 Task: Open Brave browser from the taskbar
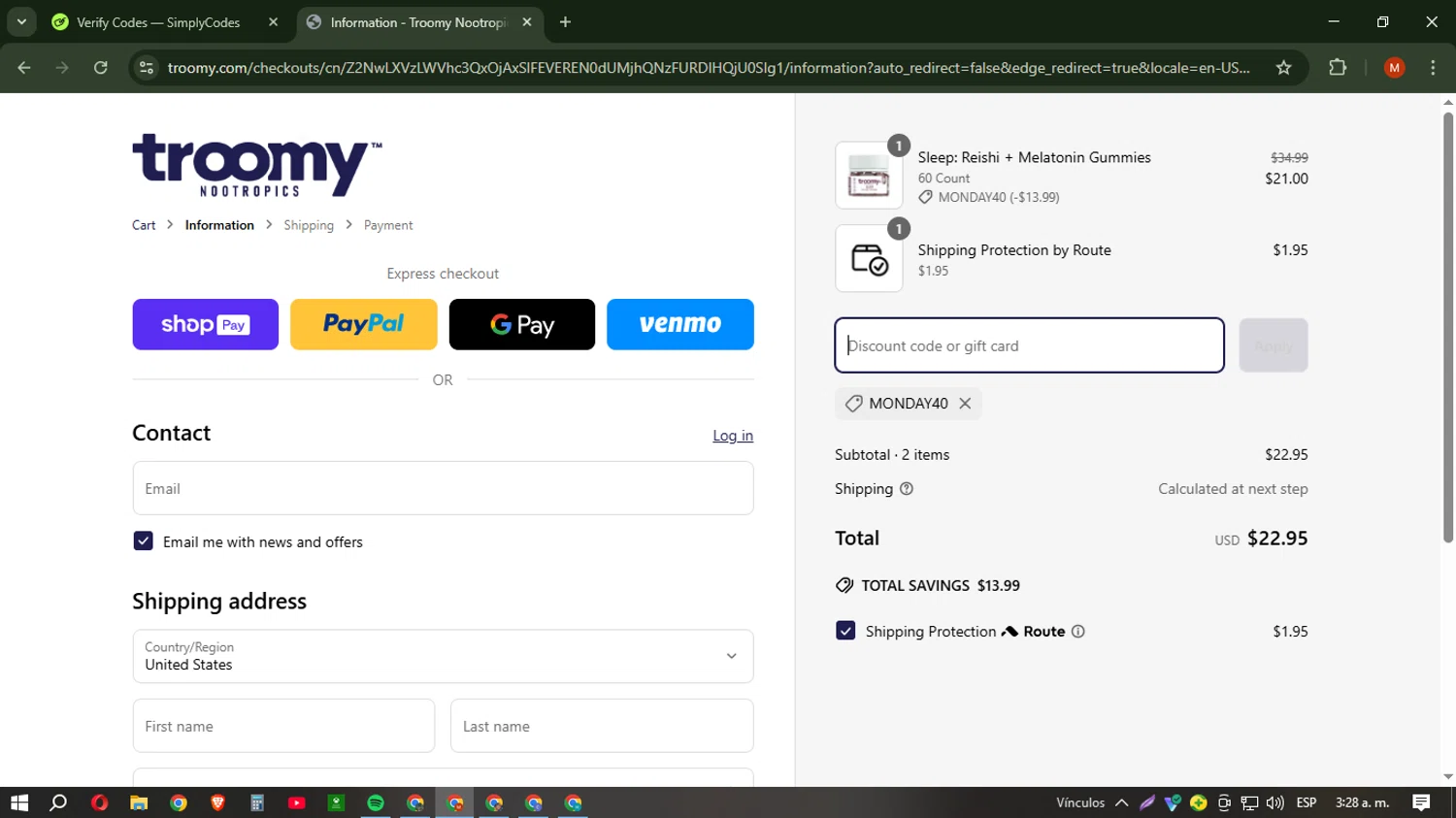click(217, 802)
